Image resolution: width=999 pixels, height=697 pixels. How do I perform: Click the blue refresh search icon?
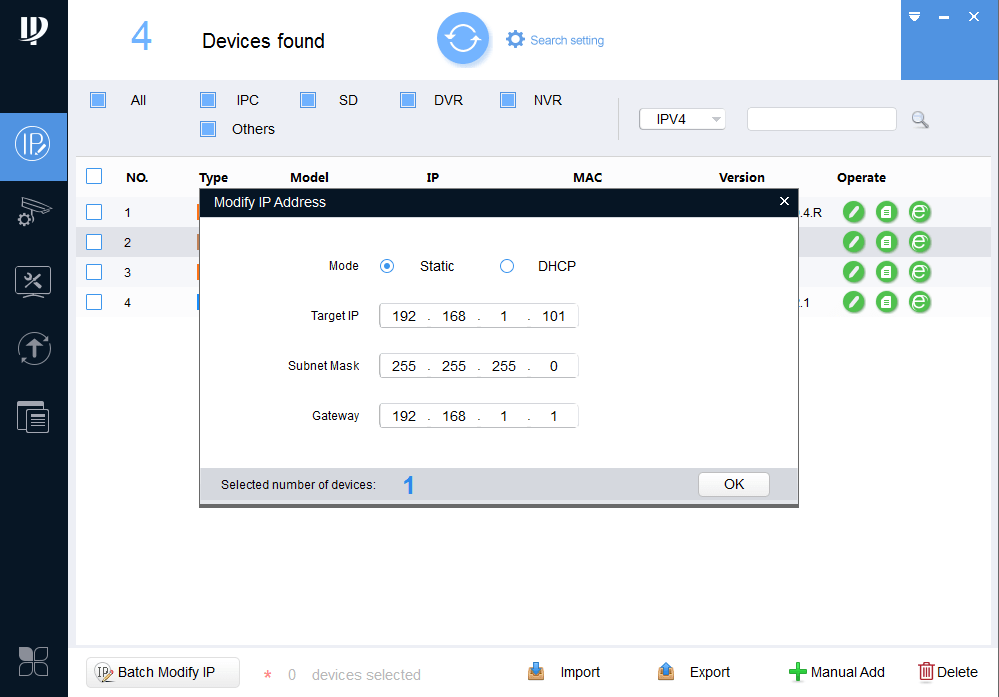click(462, 39)
